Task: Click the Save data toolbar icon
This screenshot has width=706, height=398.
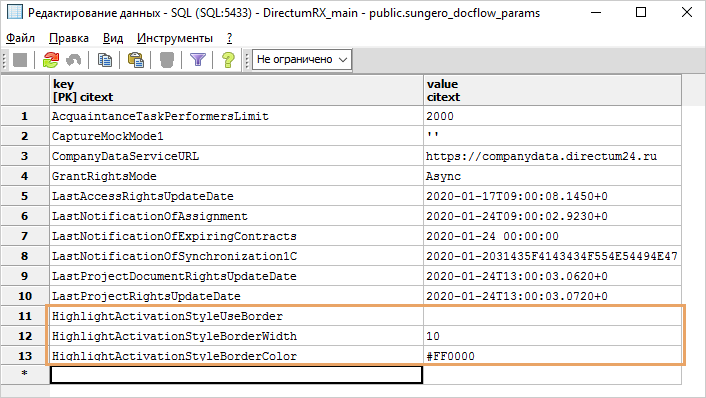Action: tap(20, 59)
